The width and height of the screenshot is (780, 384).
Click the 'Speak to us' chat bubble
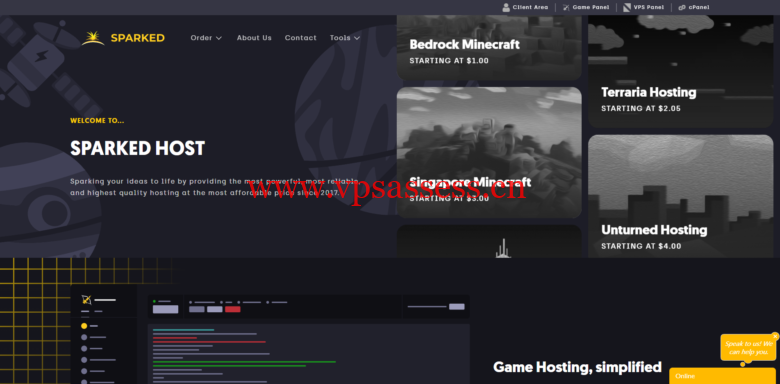tap(748, 348)
